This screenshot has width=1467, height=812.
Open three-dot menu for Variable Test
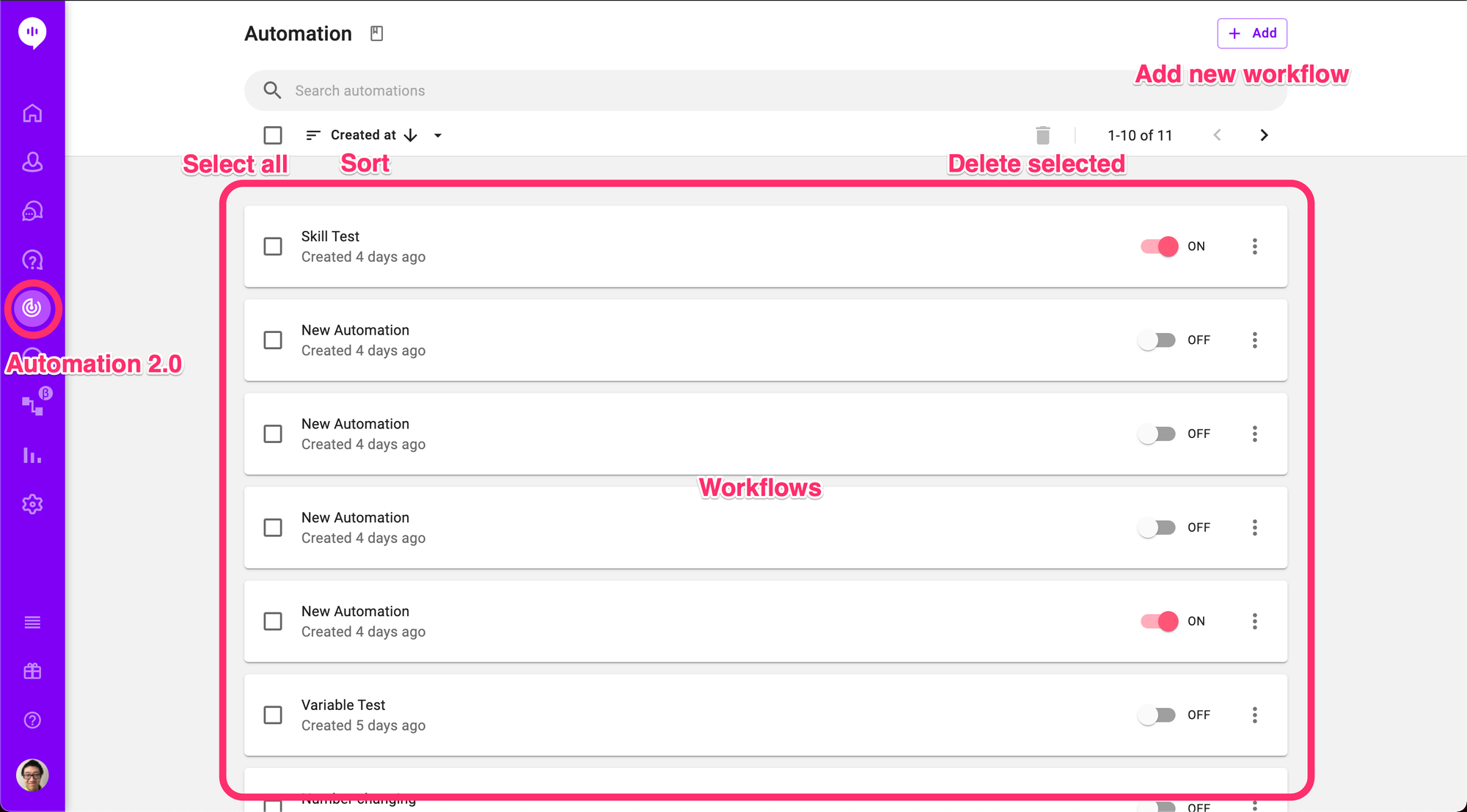(x=1254, y=715)
